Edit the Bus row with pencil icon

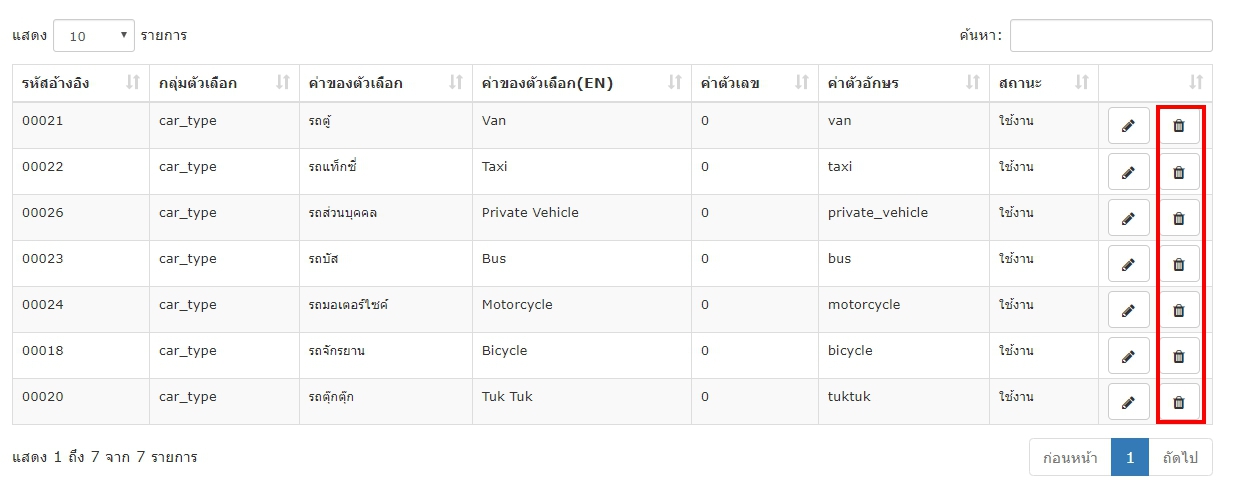(1129, 264)
